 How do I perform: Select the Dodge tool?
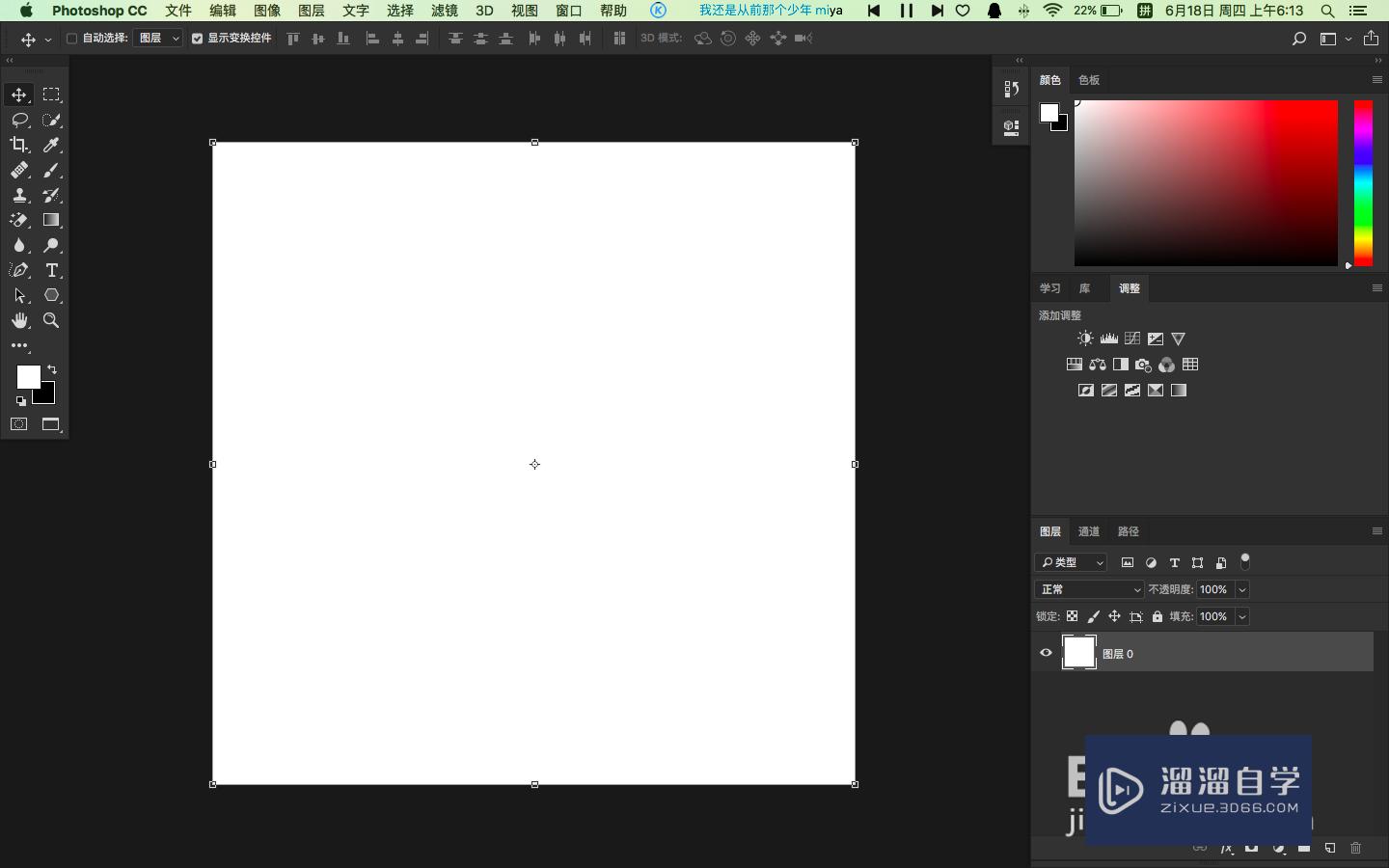[x=51, y=245]
